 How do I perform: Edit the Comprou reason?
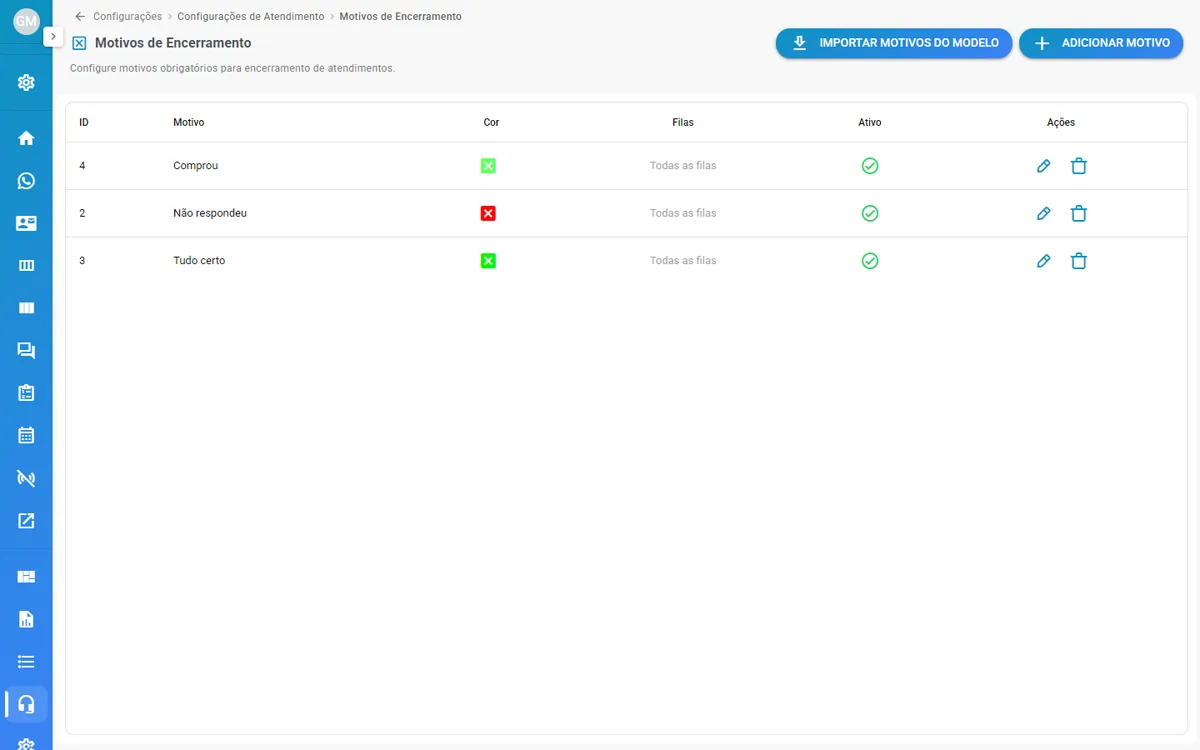(x=1044, y=166)
